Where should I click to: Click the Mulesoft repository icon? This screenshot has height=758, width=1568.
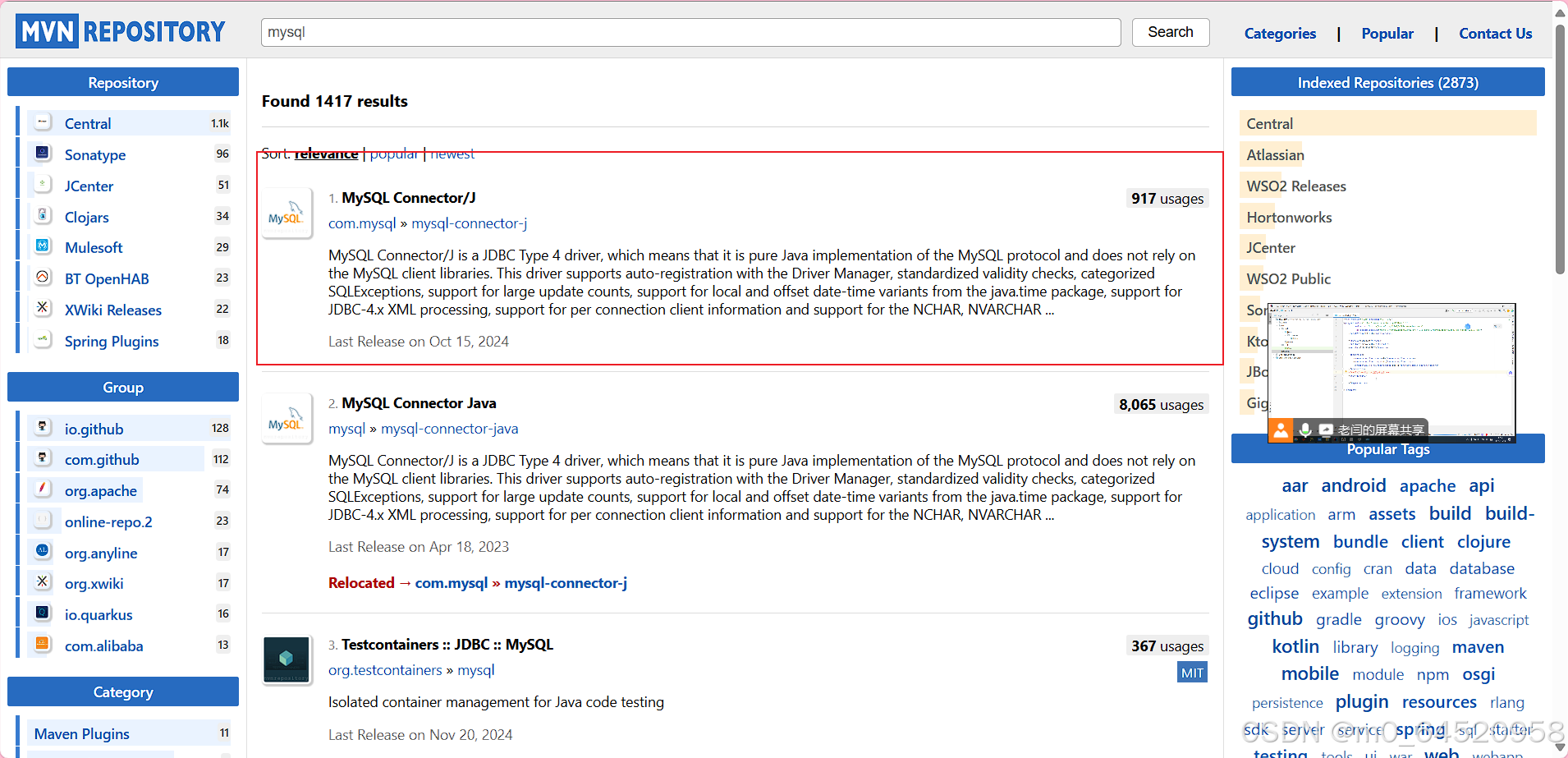click(43, 246)
